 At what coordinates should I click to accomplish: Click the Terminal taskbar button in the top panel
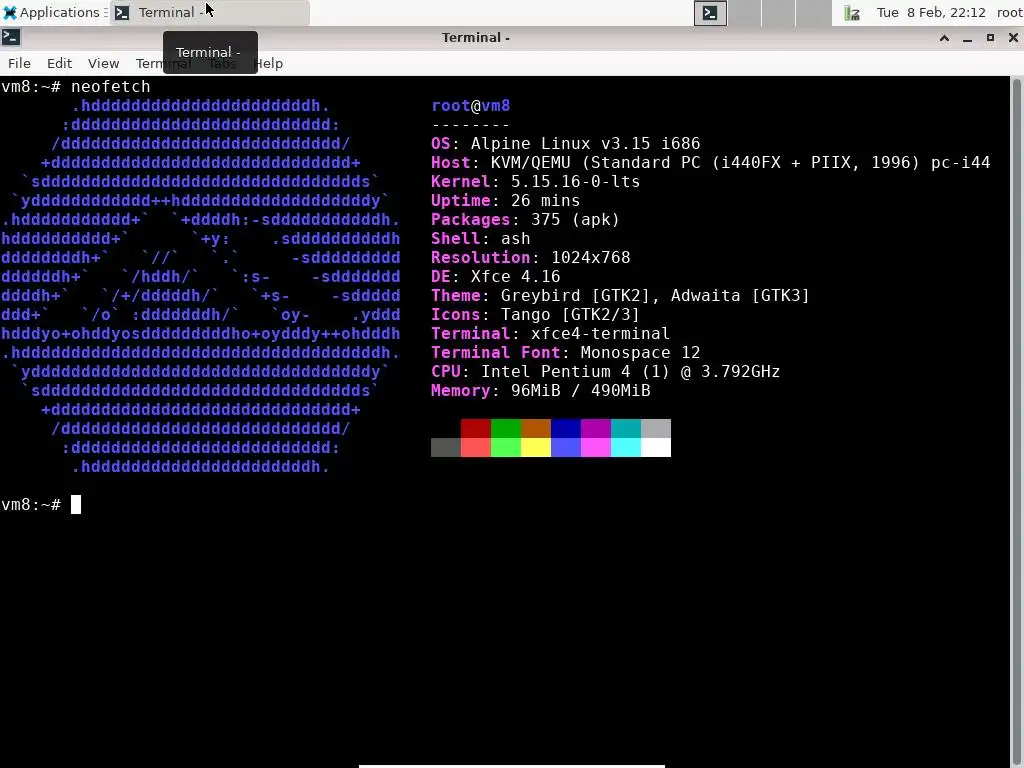point(210,12)
